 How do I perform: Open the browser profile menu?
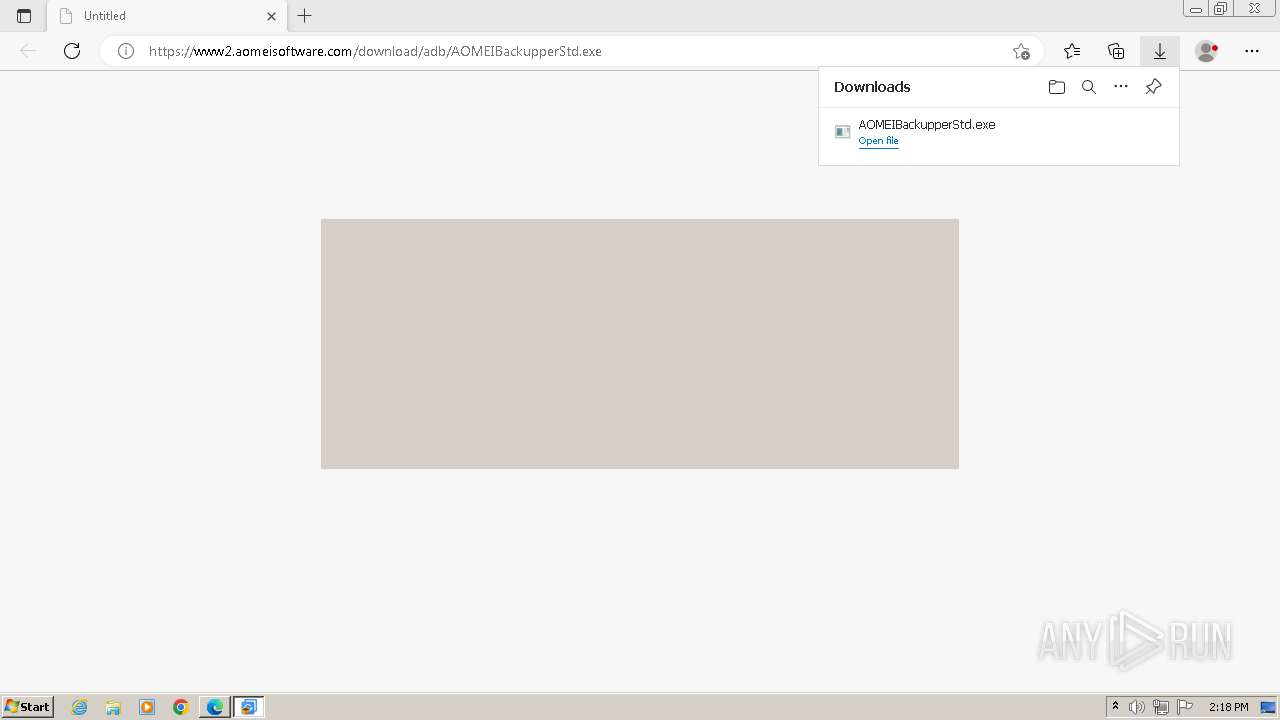pyautogui.click(x=1207, y=51)
